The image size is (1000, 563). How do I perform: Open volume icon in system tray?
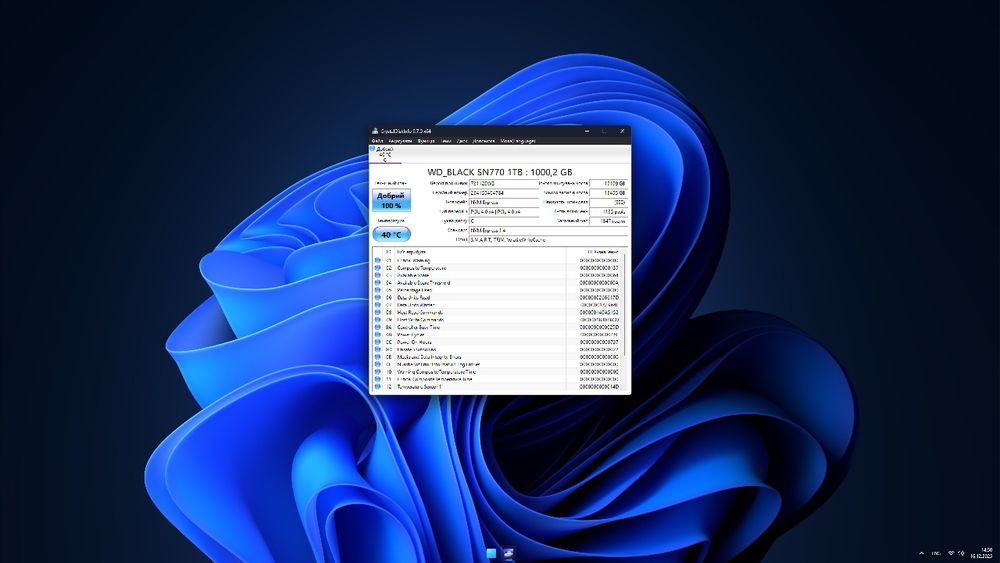coord(961,553)
